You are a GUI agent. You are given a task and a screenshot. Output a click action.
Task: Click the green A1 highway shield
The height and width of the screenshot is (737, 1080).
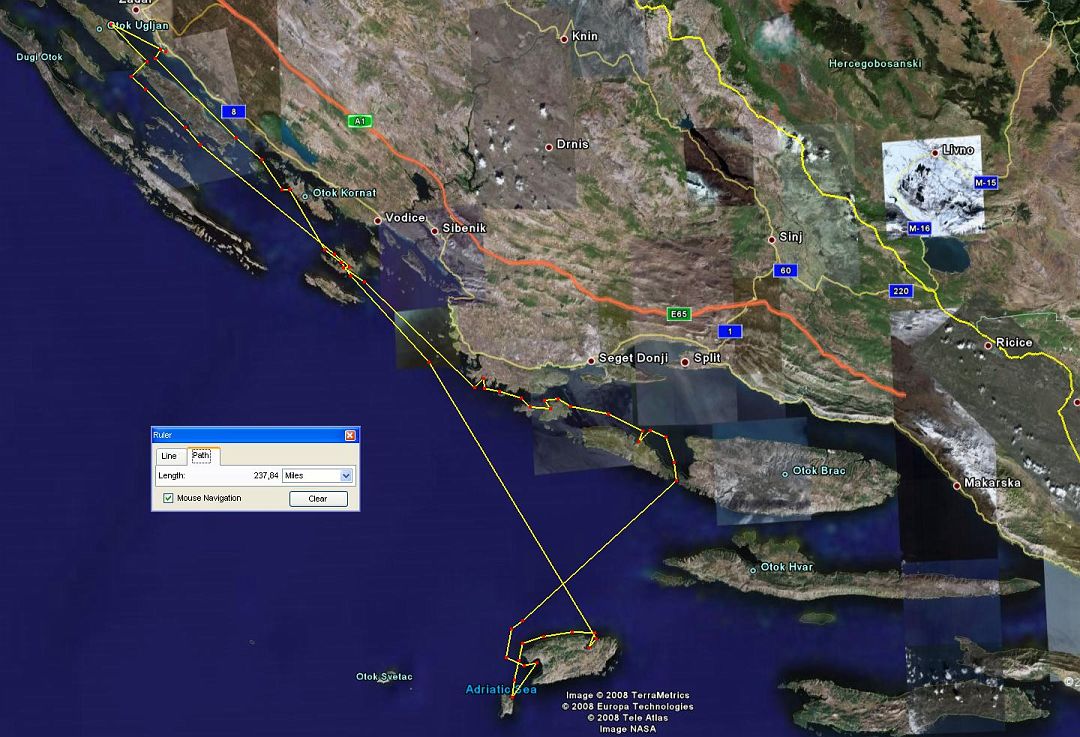coord(358,121)
